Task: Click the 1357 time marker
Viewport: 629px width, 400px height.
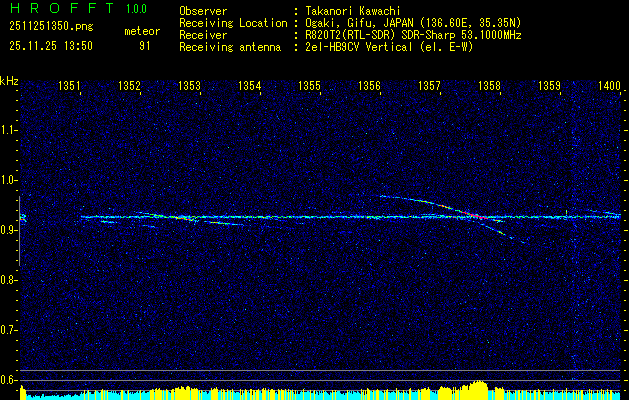Action: [x=430, y=85]
